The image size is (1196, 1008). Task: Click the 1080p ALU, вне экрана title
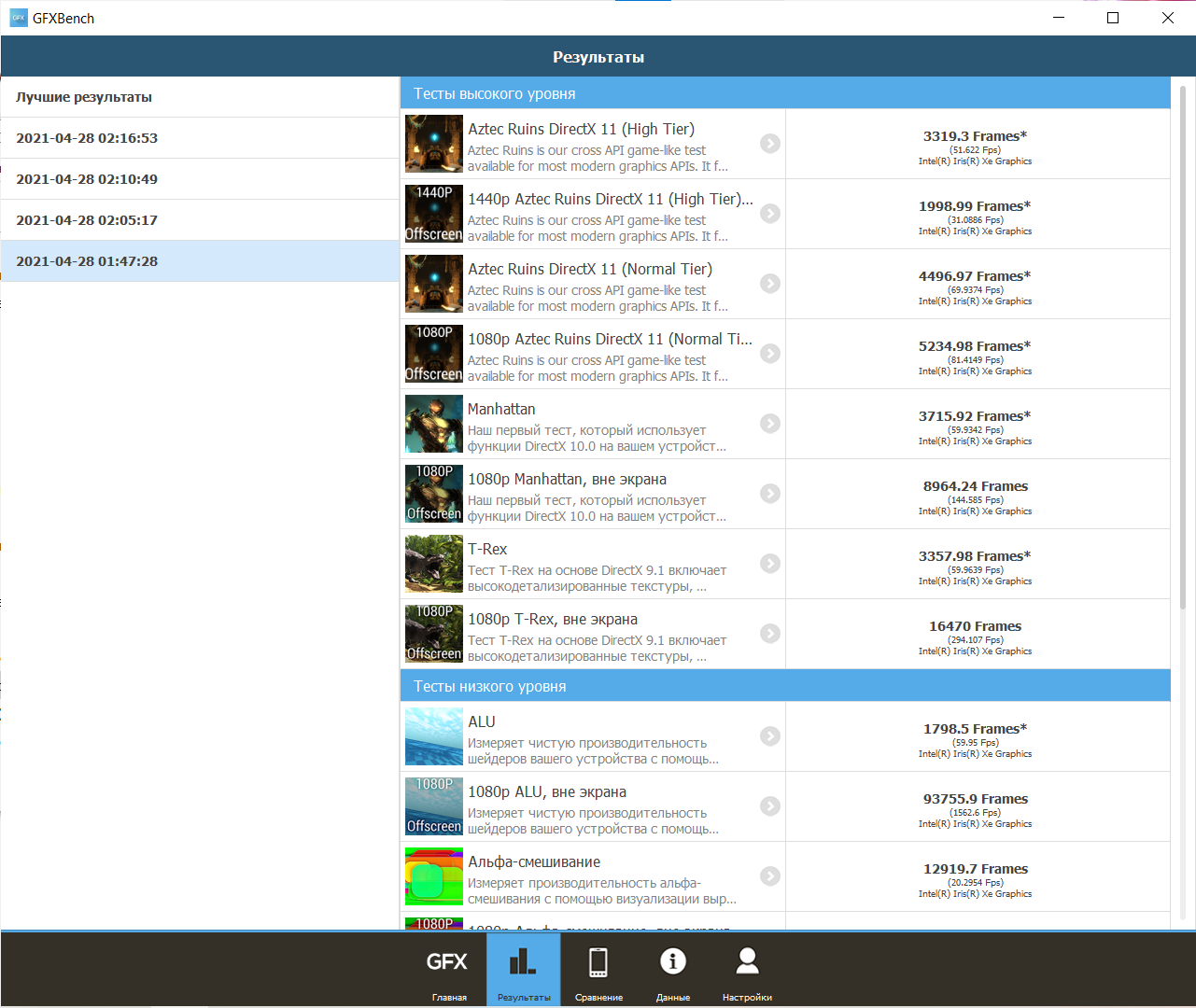(547, 792)
